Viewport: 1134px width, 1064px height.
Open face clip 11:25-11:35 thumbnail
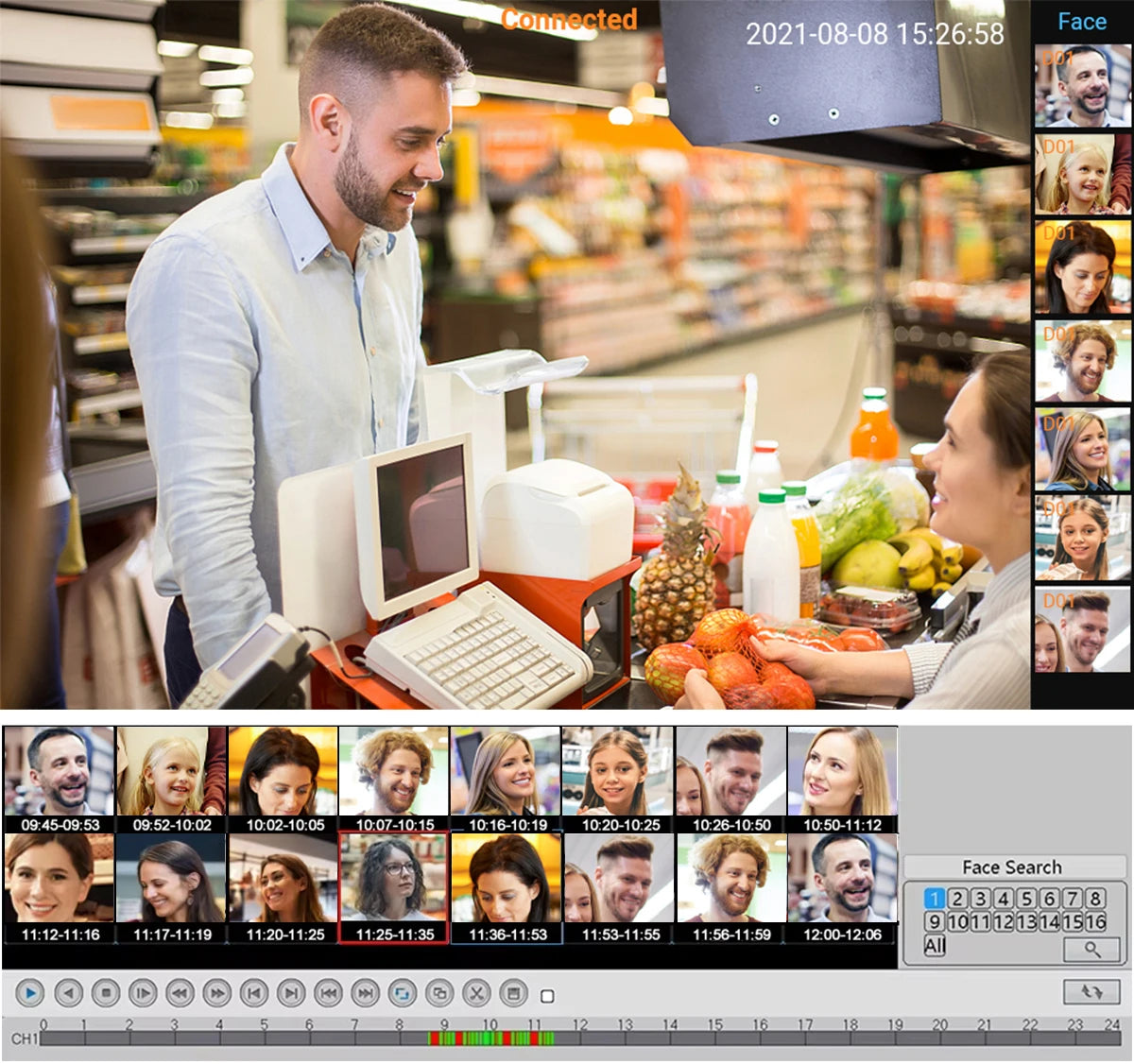(395, 887)
